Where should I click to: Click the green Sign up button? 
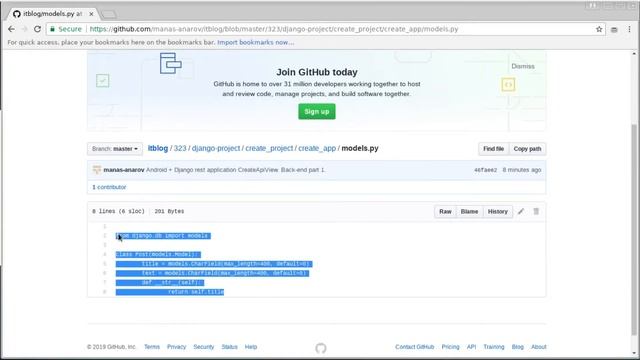(317, 111)
